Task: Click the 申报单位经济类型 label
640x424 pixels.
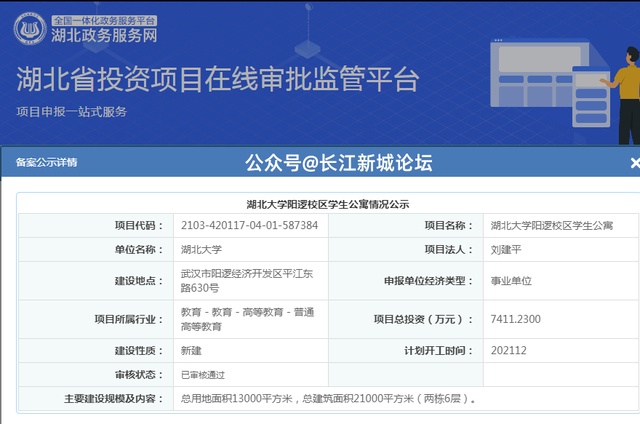Action: 429,281
